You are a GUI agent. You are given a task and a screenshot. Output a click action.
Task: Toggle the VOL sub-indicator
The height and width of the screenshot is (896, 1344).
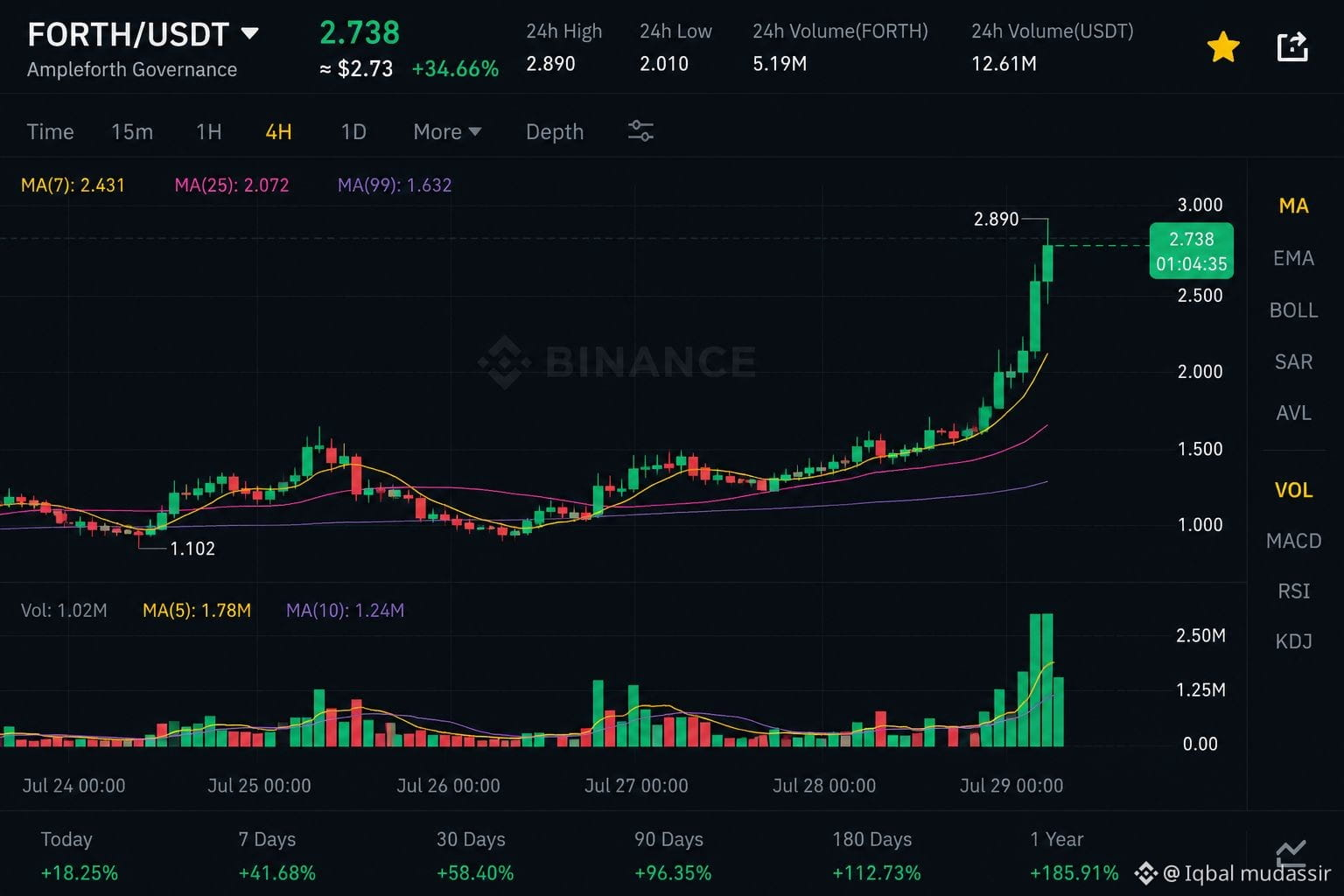coord(1293,490)
